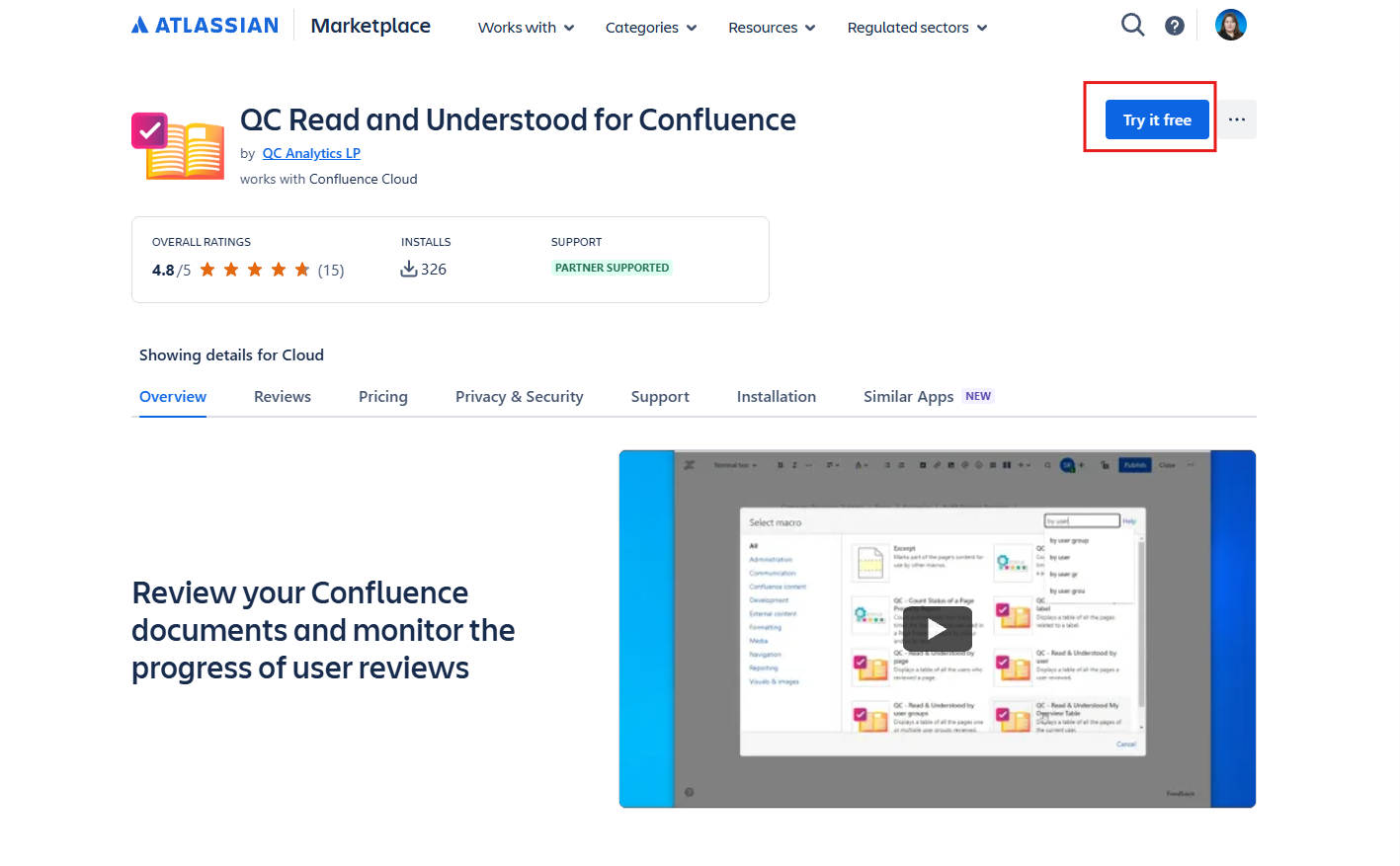Expand the Regulated sectors dropdown
Viewport: 1400px width, 866px height.
(917, 28)
